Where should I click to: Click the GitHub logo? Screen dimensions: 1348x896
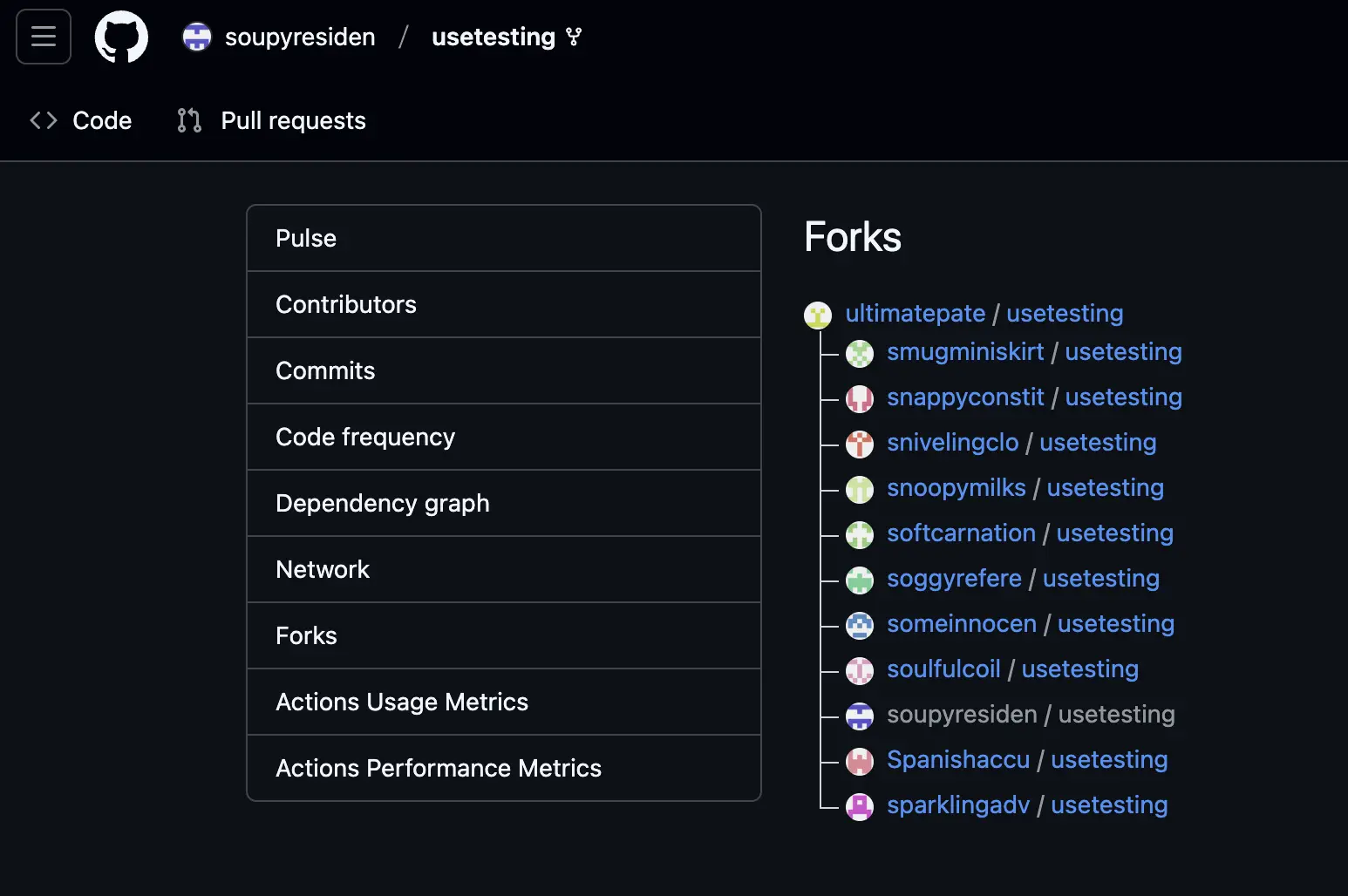[121, 37]
